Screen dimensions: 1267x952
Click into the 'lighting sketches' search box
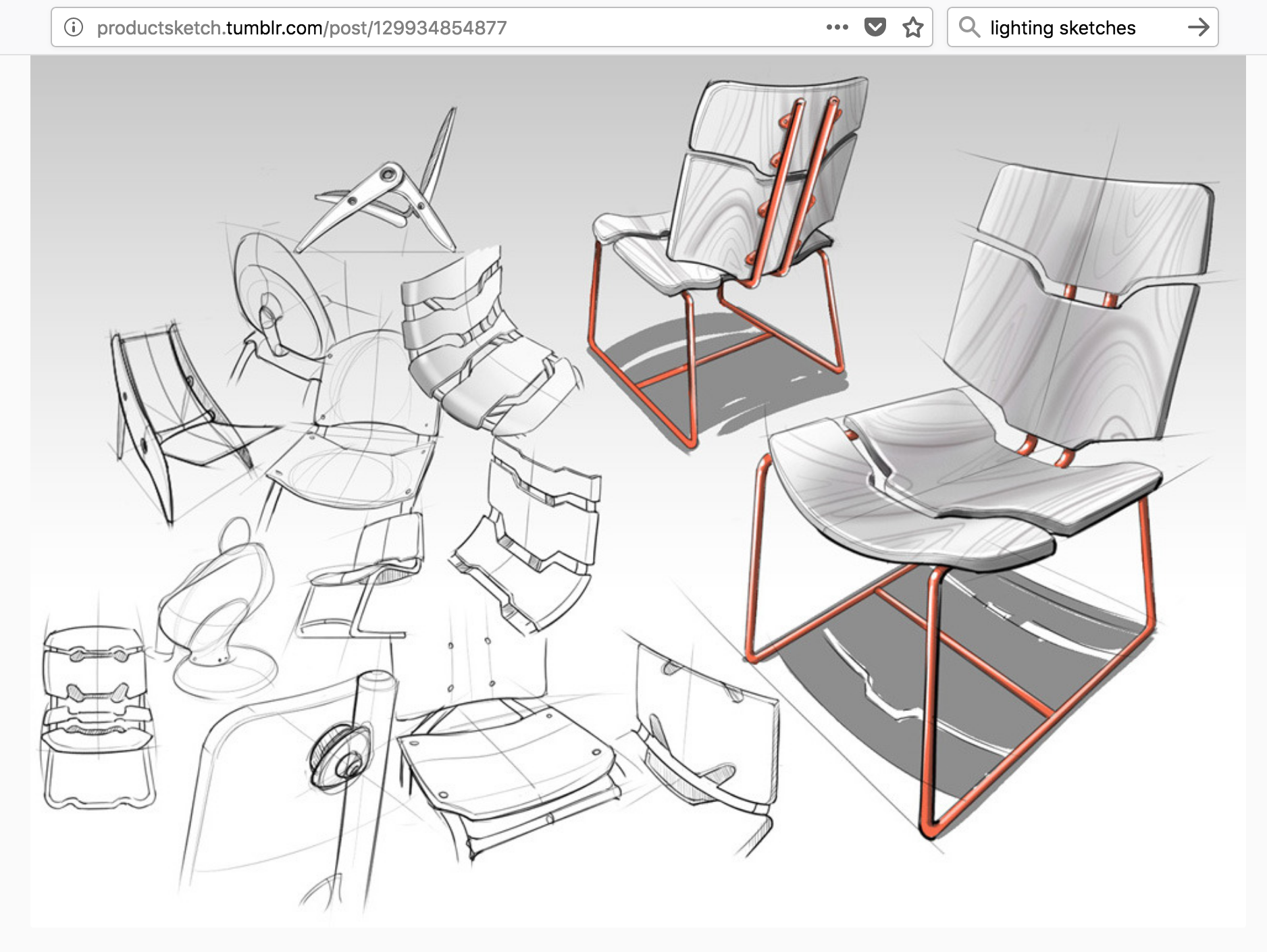click(x=1081, y=28)
